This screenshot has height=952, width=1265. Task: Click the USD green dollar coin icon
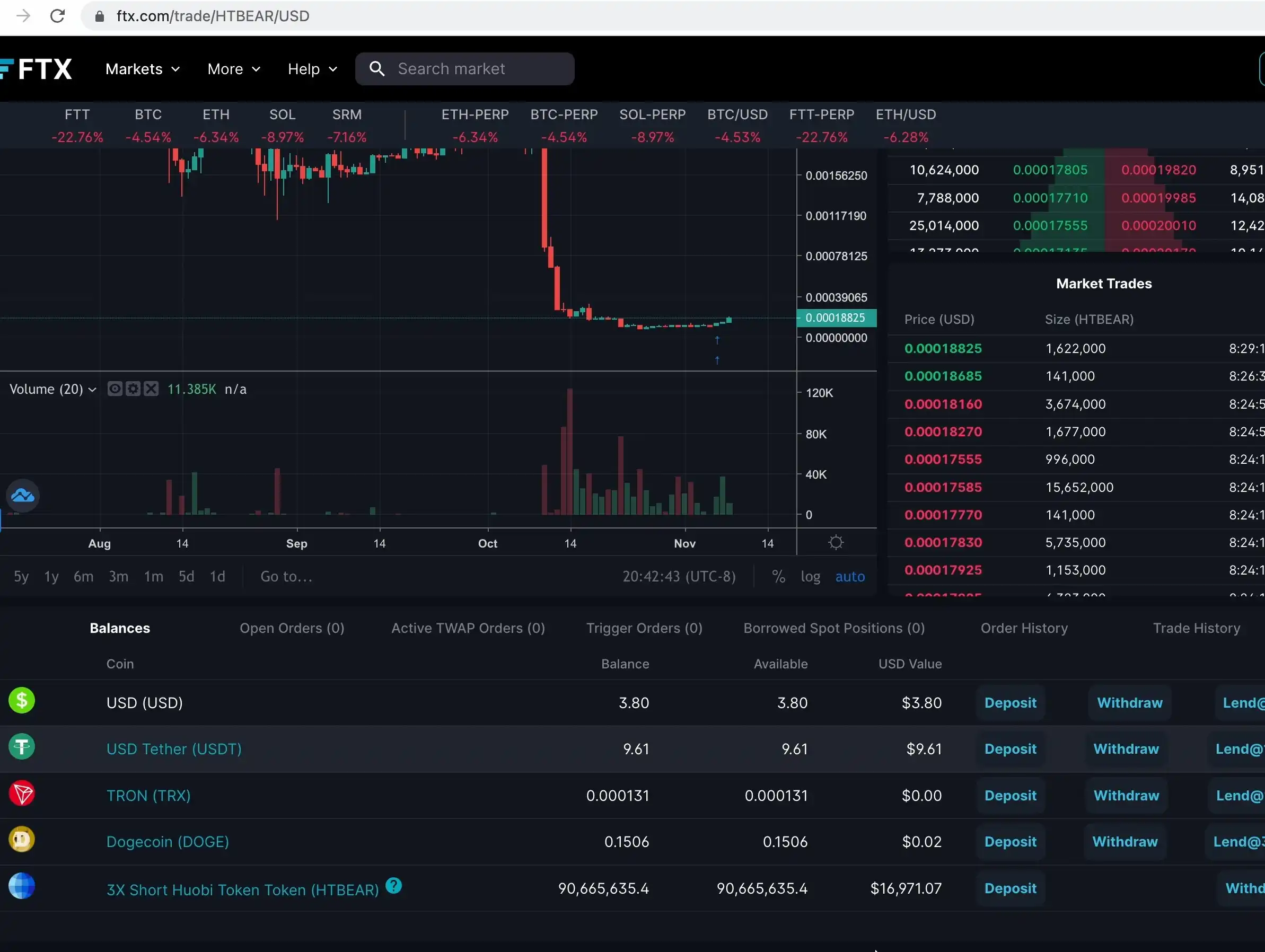click(22, 700)
